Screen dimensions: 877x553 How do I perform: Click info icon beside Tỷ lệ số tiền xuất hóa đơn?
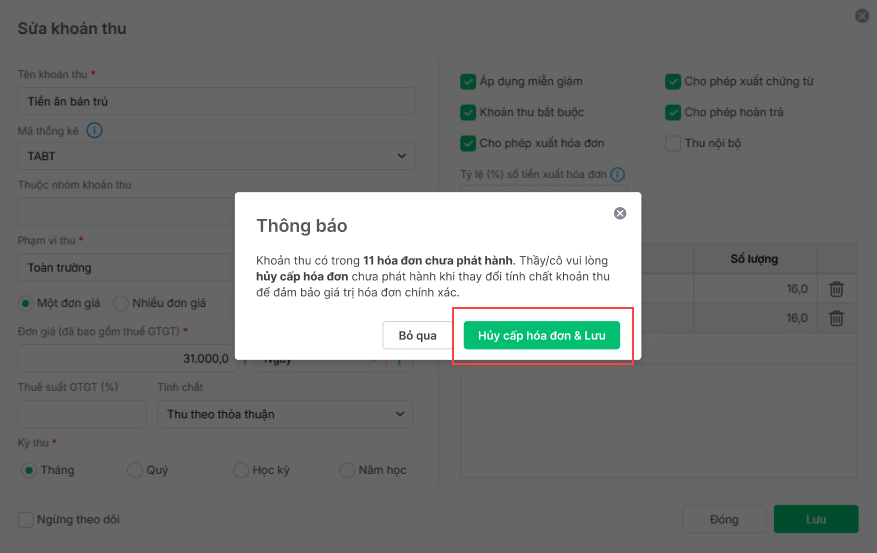618,174
